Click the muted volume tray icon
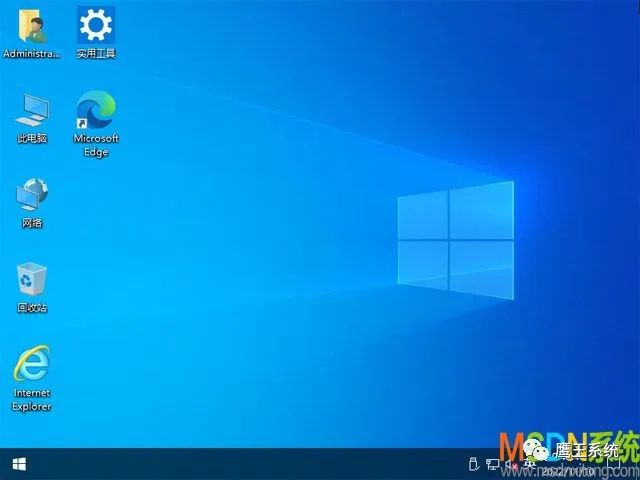This screenshot has width=640, height=480. pyautogui.click(x=511, y=464)
